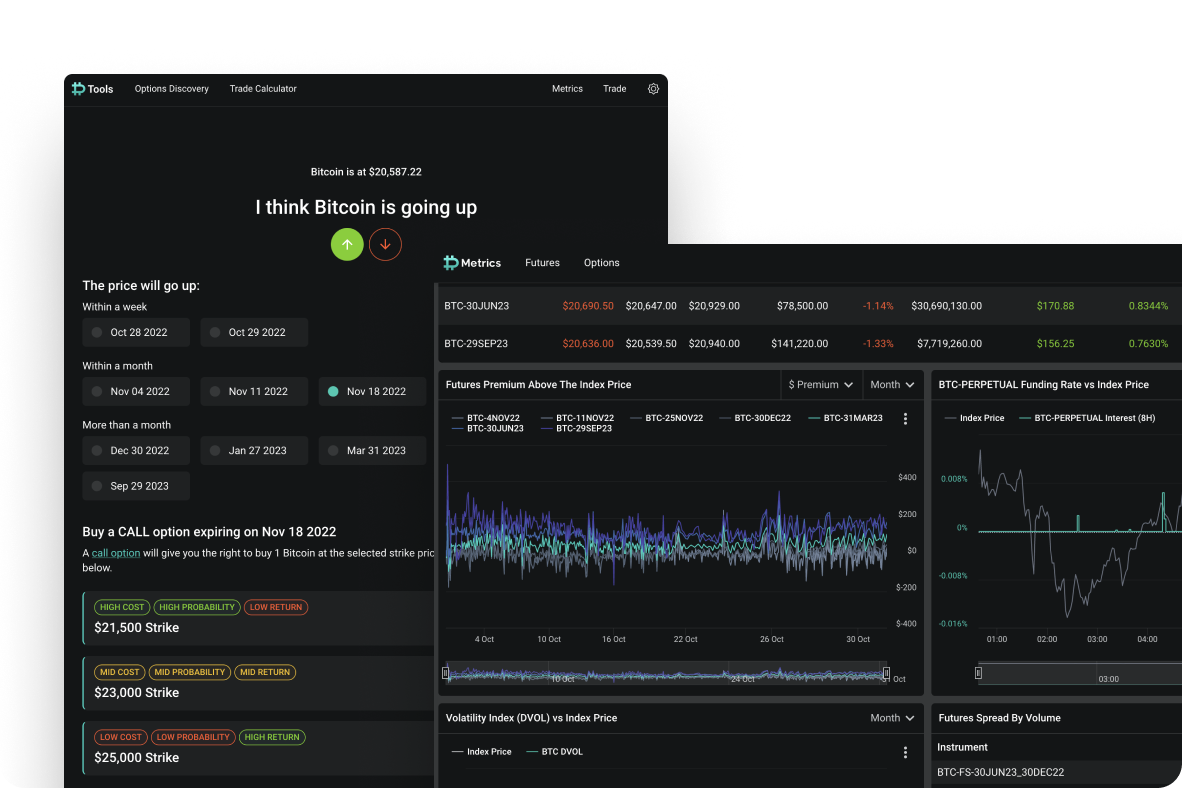Open the settings gear icon
The width and height of the screenshot is (1182, 788).
(x=653, y=89)
